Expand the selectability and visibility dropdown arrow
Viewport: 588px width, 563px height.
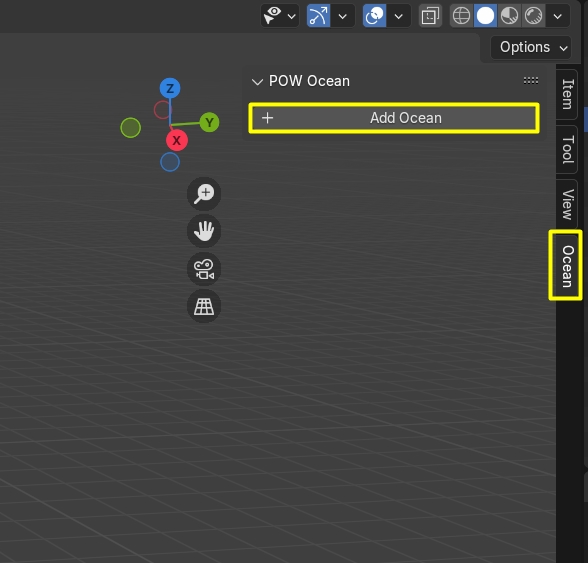coord(292,16)
